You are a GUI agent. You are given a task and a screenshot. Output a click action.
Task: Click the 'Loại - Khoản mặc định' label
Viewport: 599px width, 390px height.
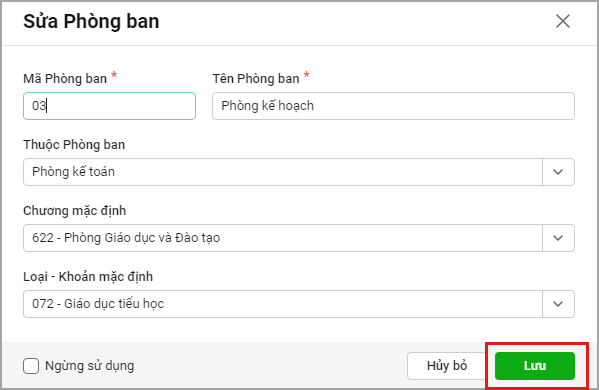[88, 277]
